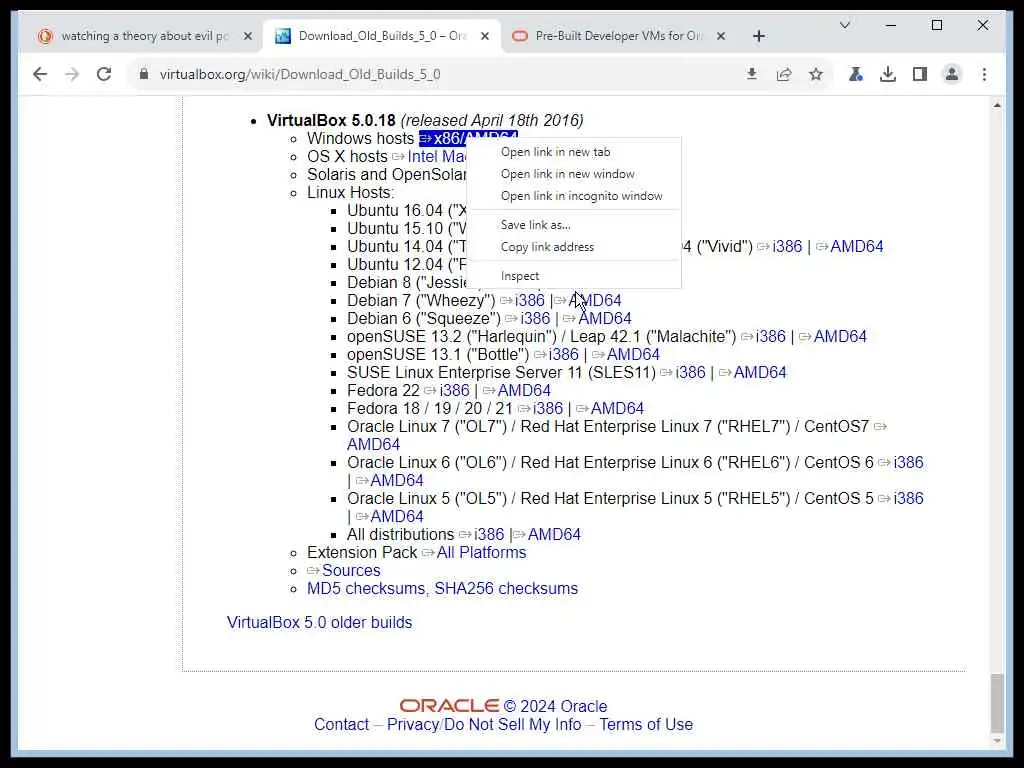Screen dimensions: 1024x768
Task: Close the 'watching a theory' tab
Action: coord(248,36)
